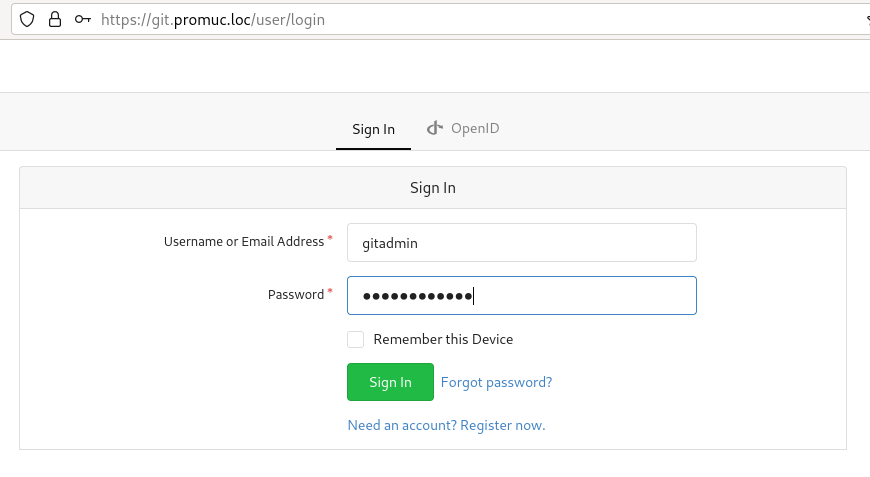Click the padlock site security icon
This screenshot has width=870, height=477.
pos(55,19)
